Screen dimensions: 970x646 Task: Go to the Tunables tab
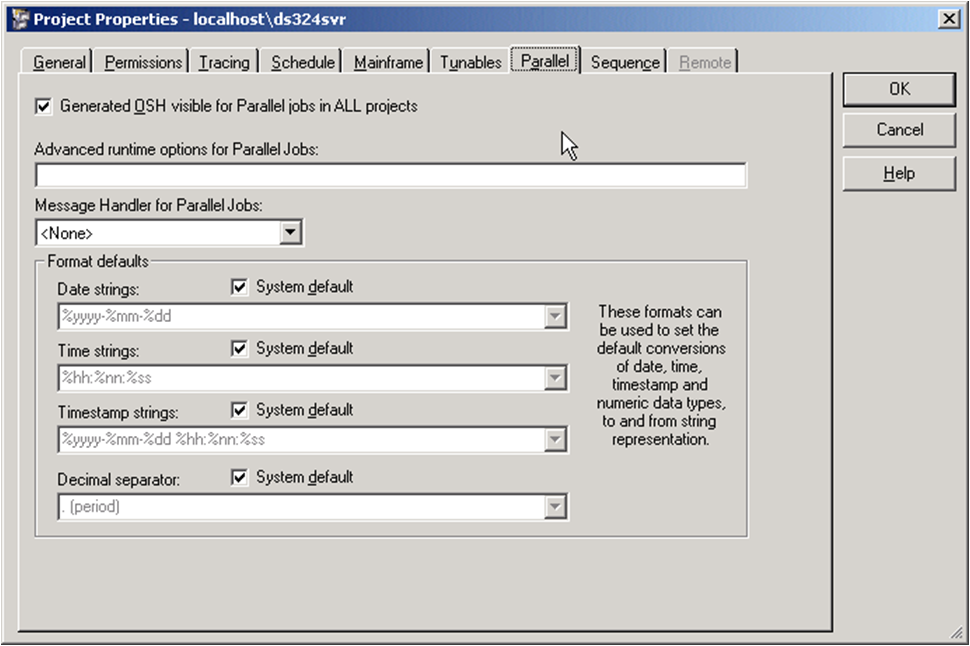point(470,62)
